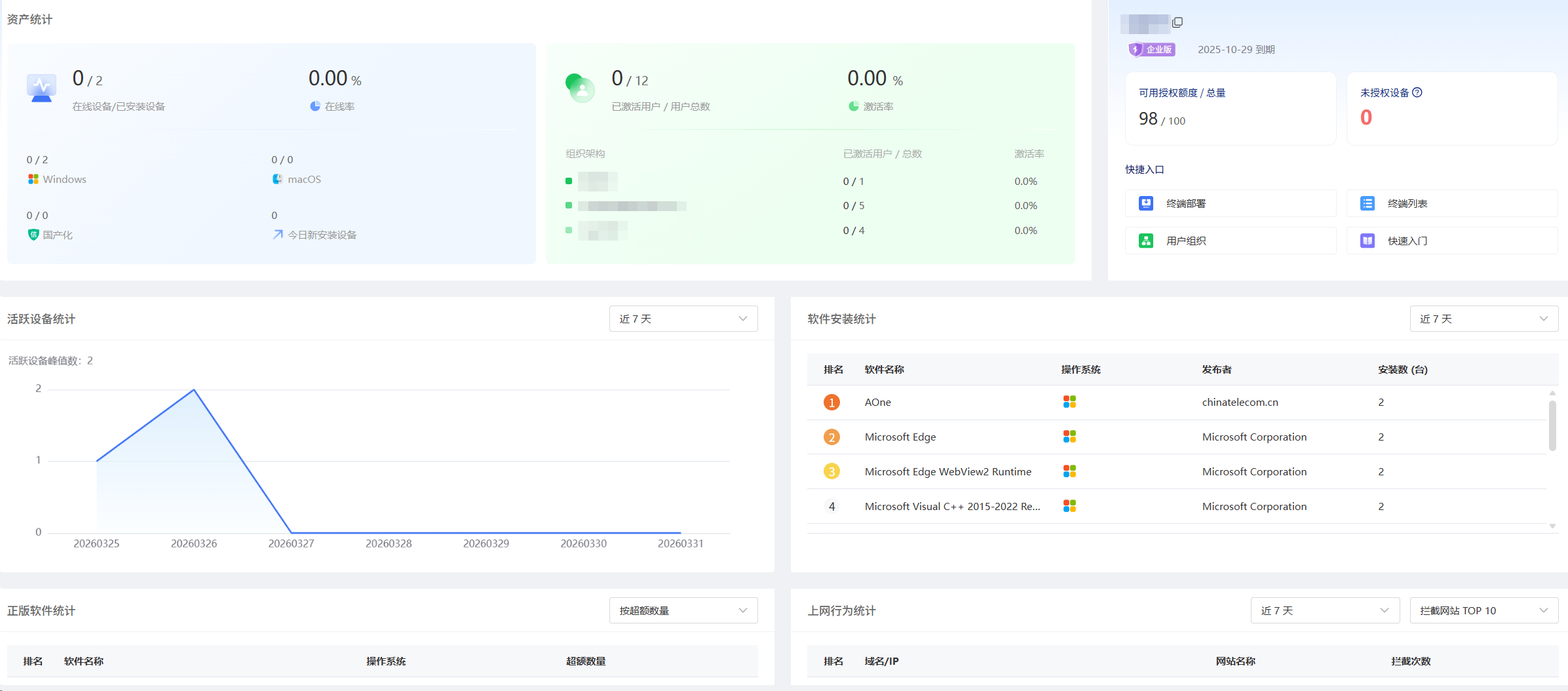Image resolution: width=1568 pixels, height=691 pixels.
Task: Click the 安装数 (台) column header
Action: [x=1402, y=370]
